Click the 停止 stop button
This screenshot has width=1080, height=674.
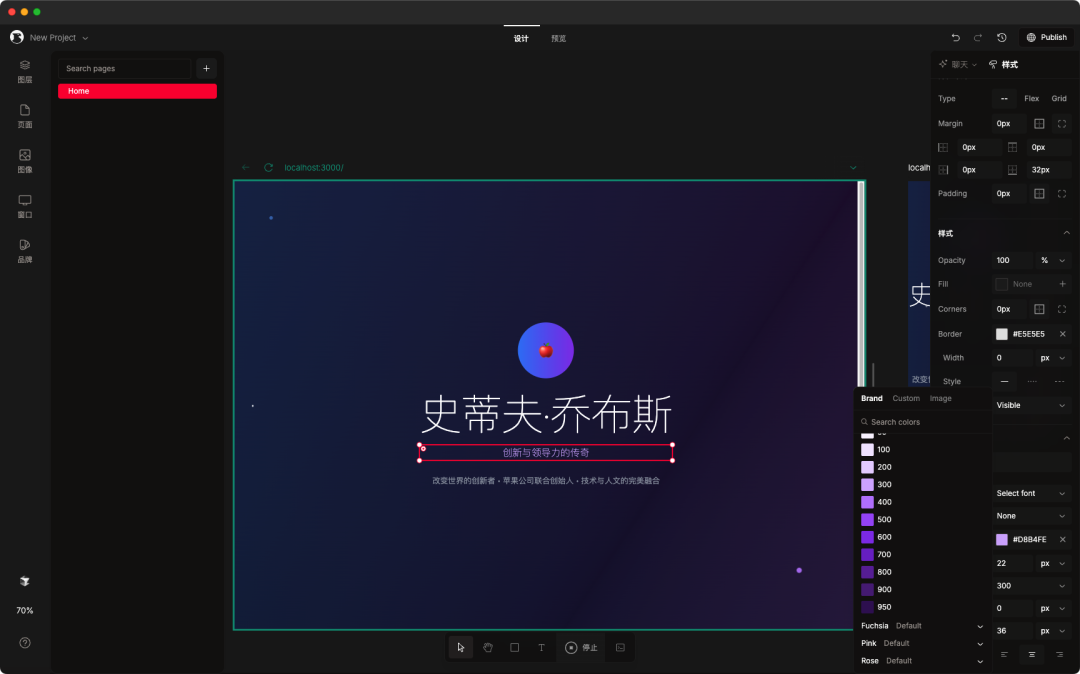(x=581, y=647)
